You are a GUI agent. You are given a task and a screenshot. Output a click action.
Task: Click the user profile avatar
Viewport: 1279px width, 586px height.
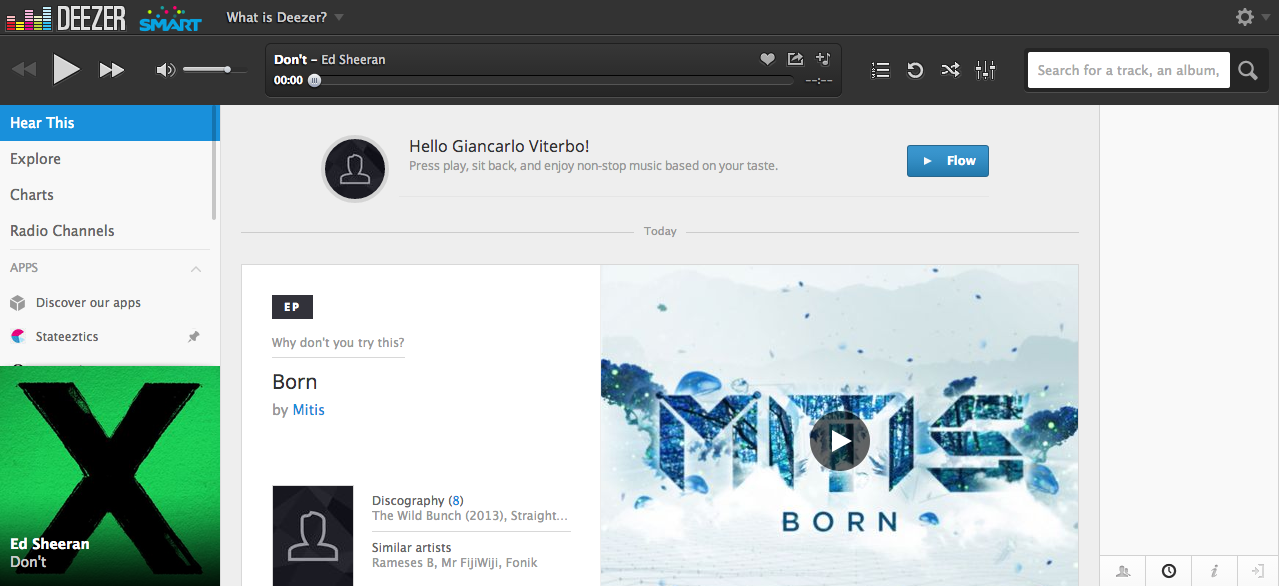point(354,168)
